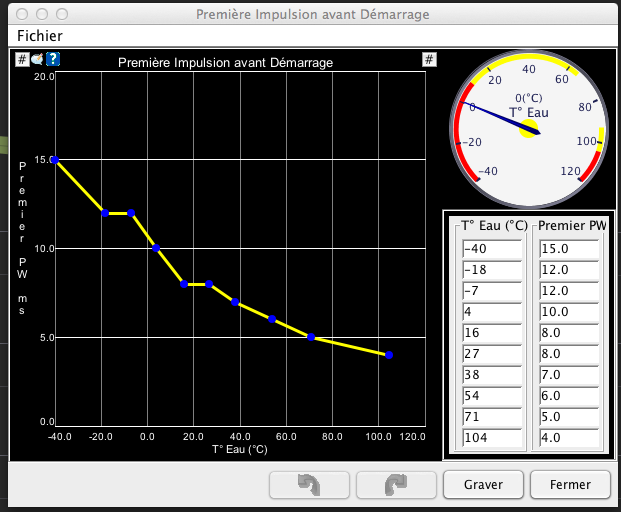Viewport: 621px width, 512px height.
Task: Click the # icon at top-left of graph
Action: click(22, 59)
